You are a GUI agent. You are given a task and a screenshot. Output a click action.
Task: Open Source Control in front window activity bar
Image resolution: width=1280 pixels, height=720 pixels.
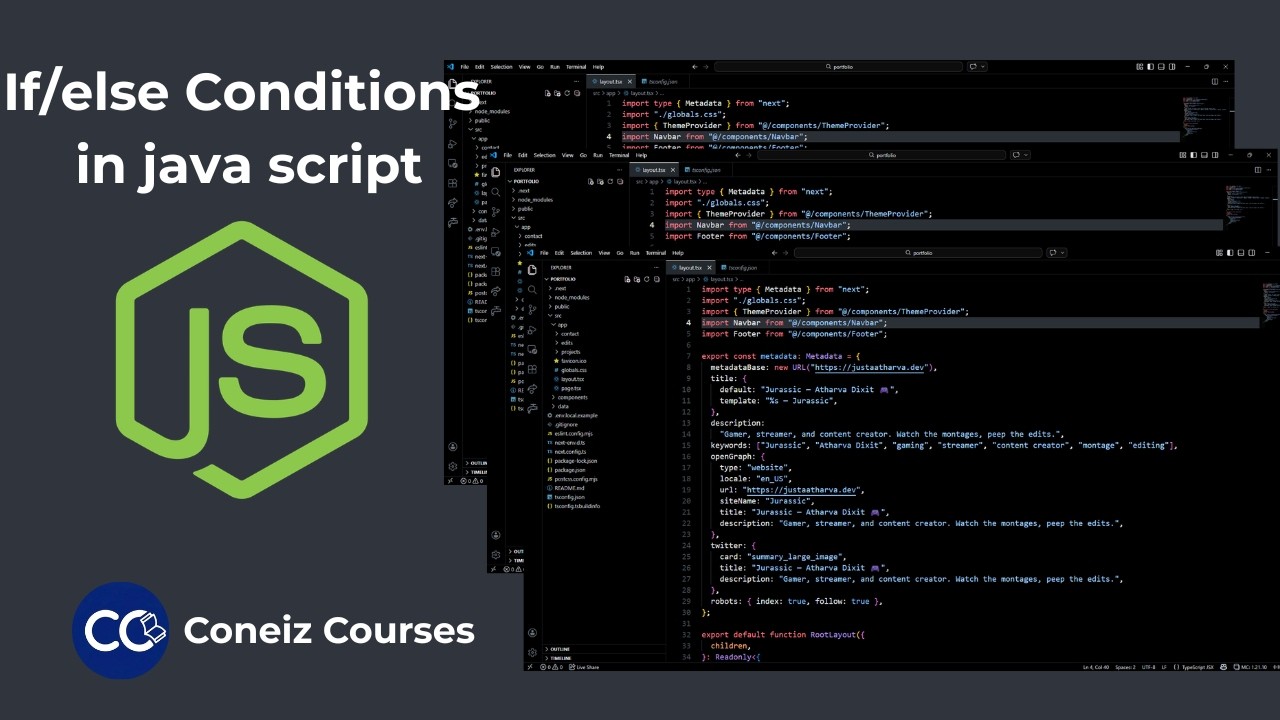pos(532,309)
